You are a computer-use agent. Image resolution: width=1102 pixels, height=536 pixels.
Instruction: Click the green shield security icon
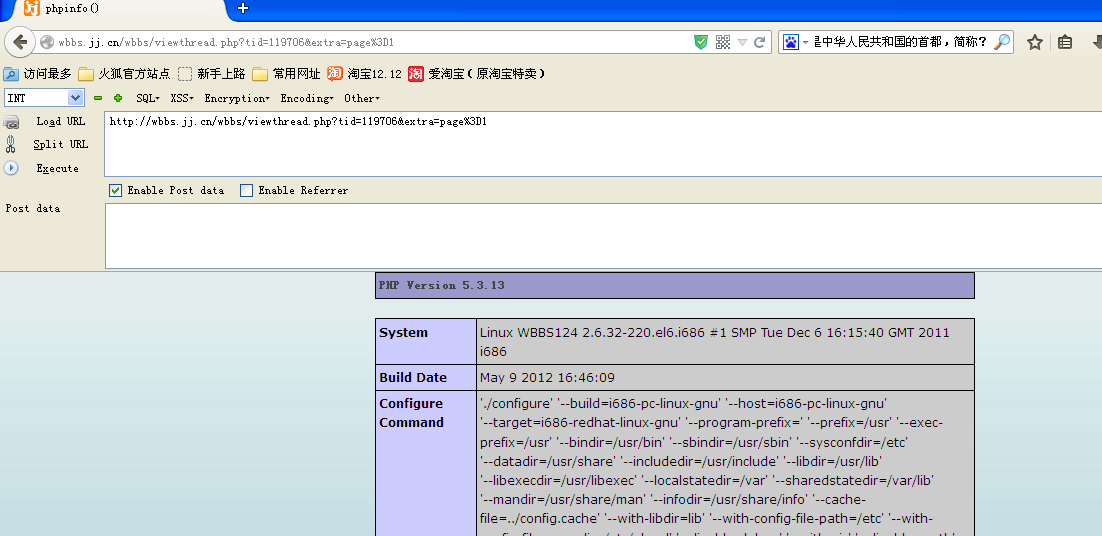pos(701,42)
